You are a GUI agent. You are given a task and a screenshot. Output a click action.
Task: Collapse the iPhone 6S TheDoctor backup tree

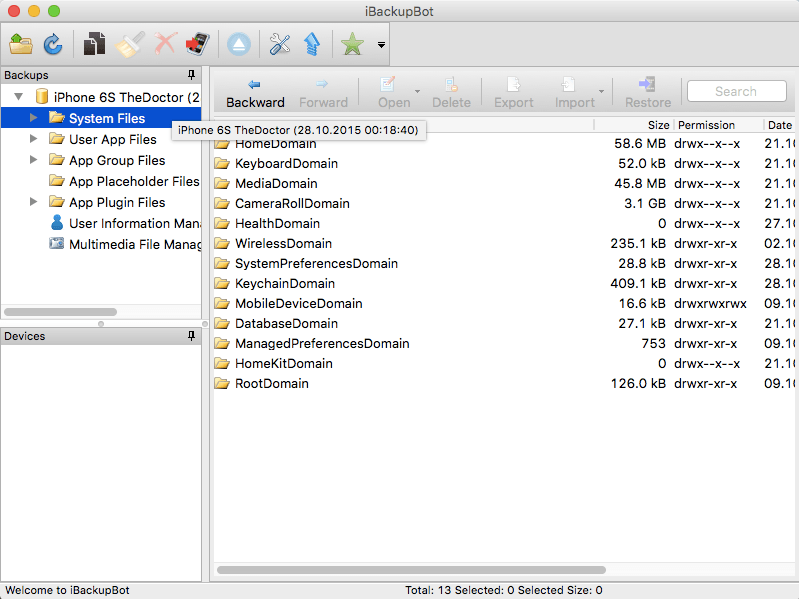point(19,96)
